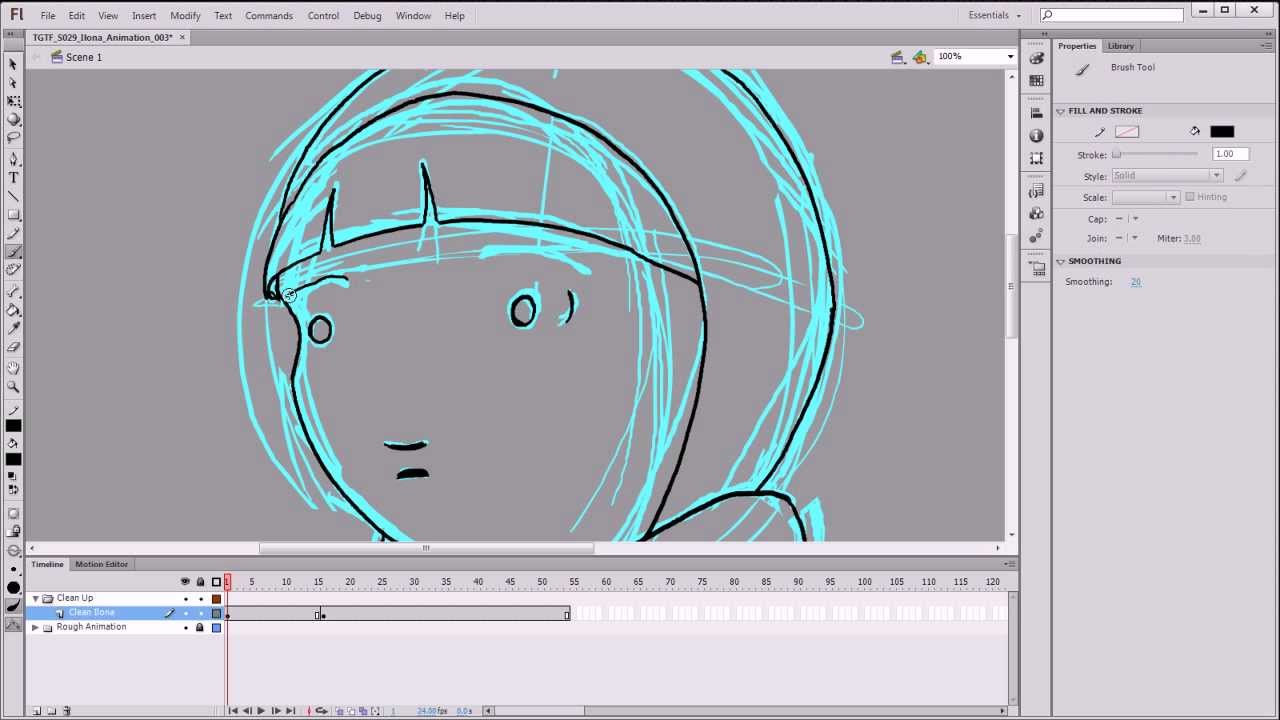The height and width of the screenshot is (720, 1280).
Task: Toggle lock dot of the Clean Up folder
Action: click(x=200, y=599)
